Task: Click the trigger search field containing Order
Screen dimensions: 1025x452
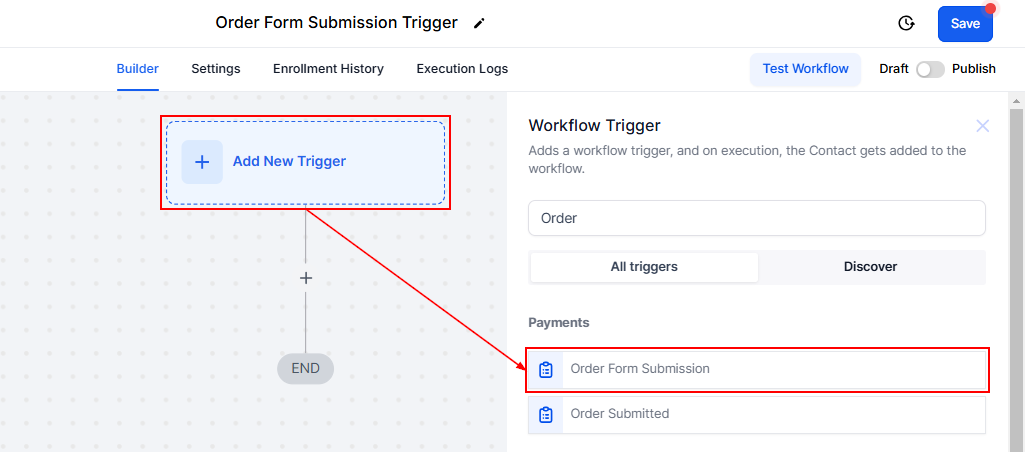Action: point(756,218)
